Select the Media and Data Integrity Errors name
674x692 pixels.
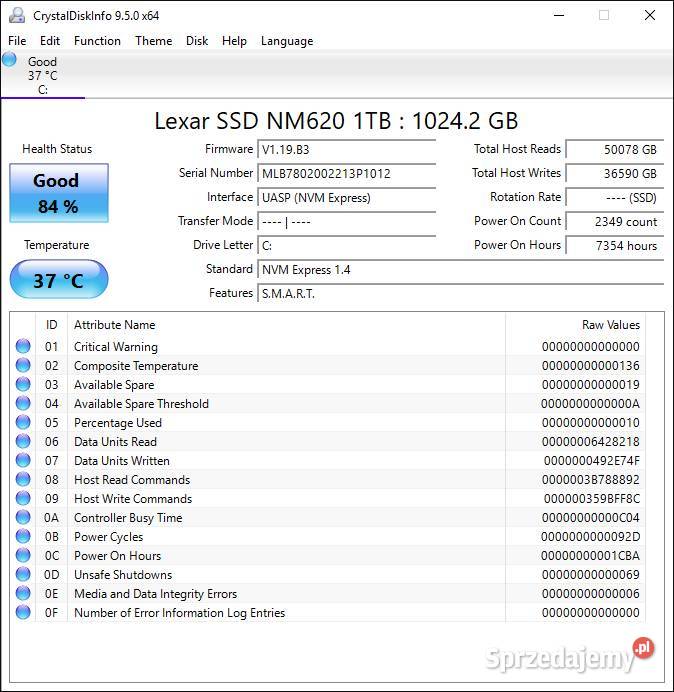[x=155, y=594]
